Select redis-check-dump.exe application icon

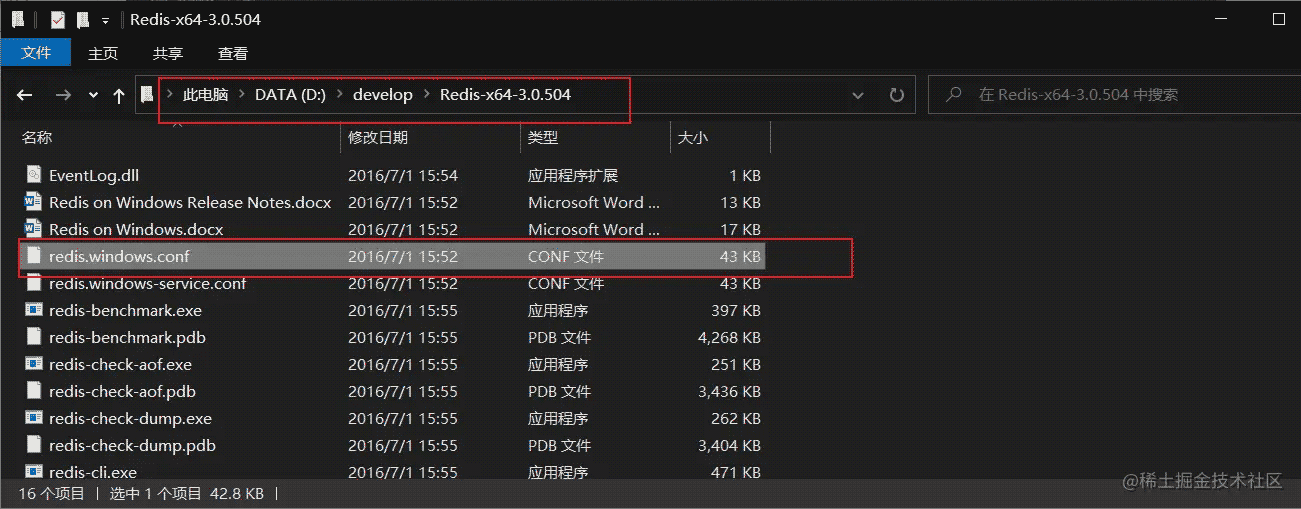[x=34, y=418]
